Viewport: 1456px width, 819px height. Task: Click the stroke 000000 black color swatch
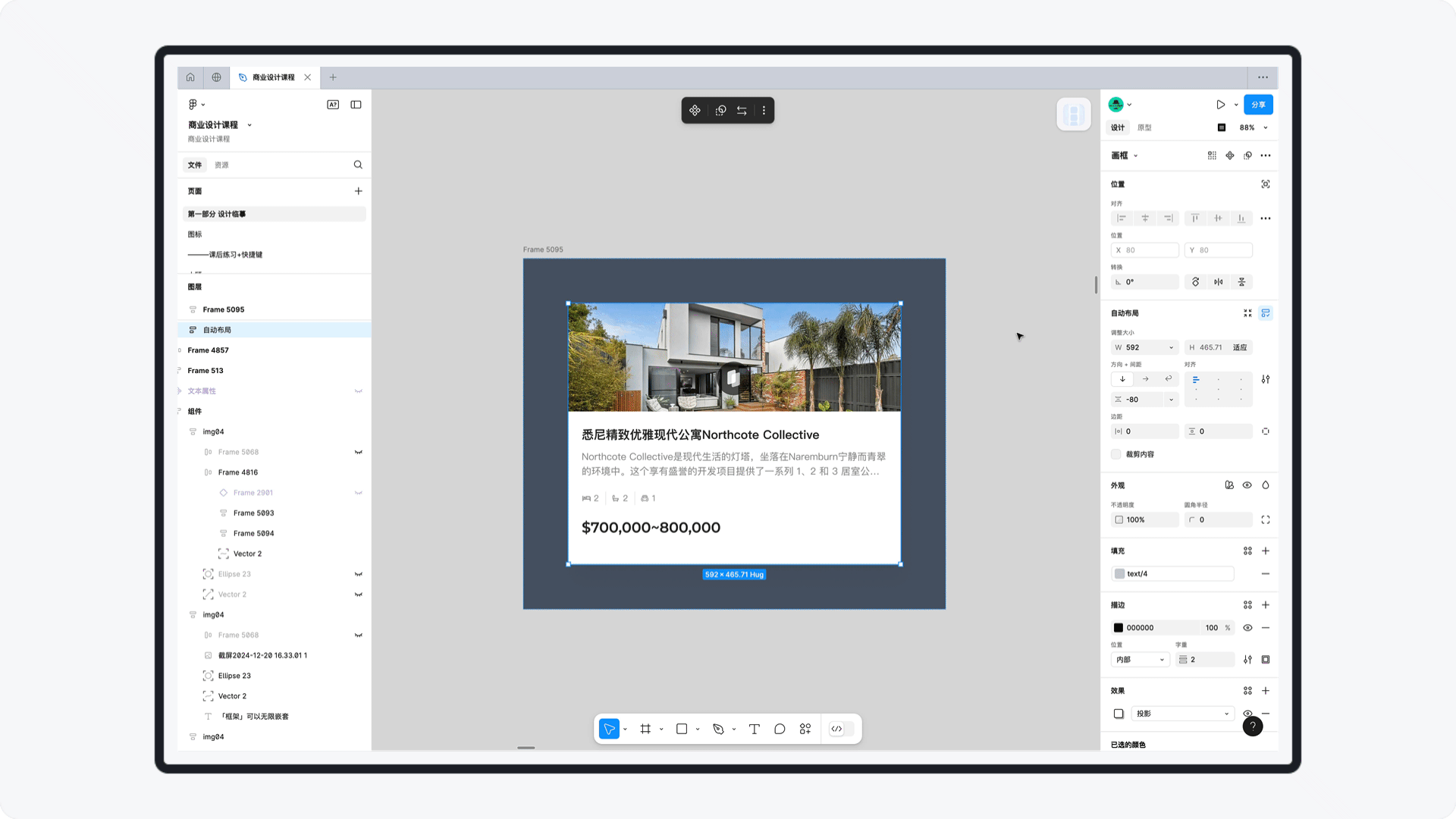(x=1119, y=628)
